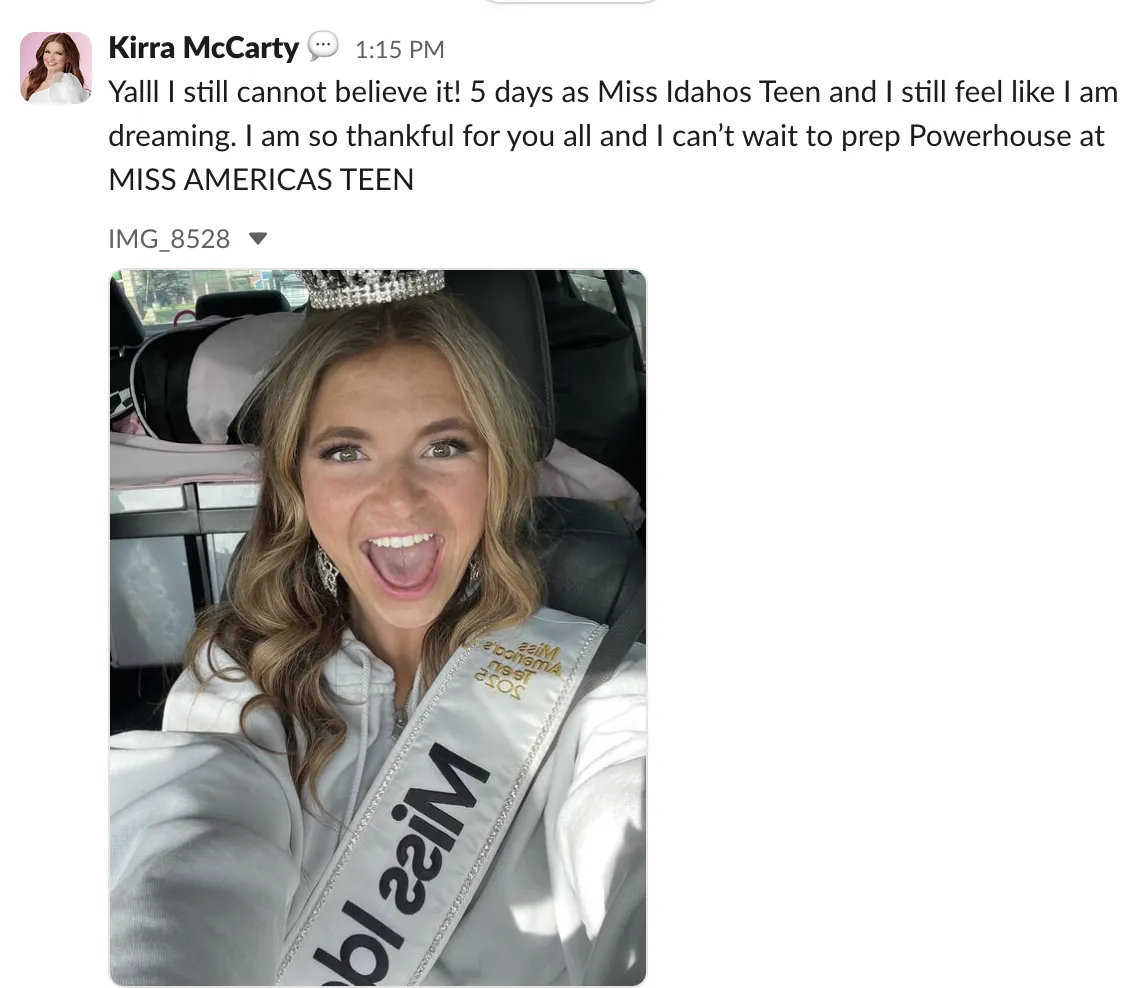Click the hoodie zipper in the photo
The image size is (1134, 988).
pos(400,723)
